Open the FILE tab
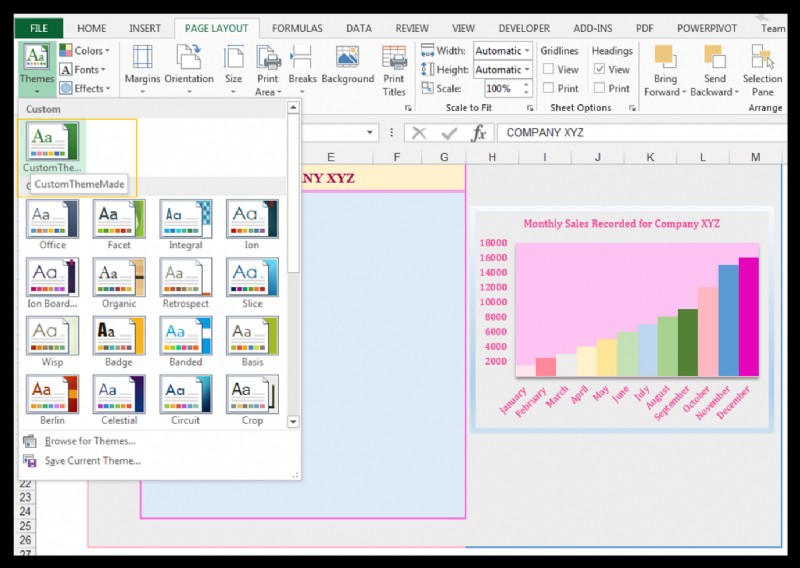 39,28
